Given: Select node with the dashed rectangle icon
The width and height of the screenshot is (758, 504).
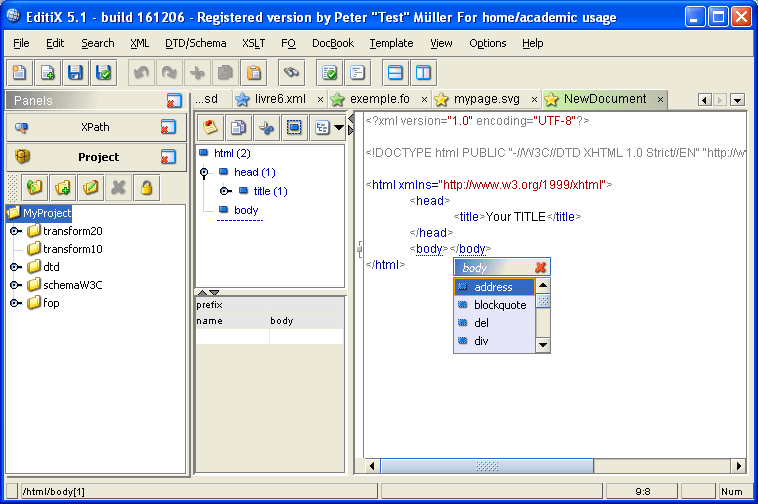Looking at the screenshot, I should [x=294, y=128].
